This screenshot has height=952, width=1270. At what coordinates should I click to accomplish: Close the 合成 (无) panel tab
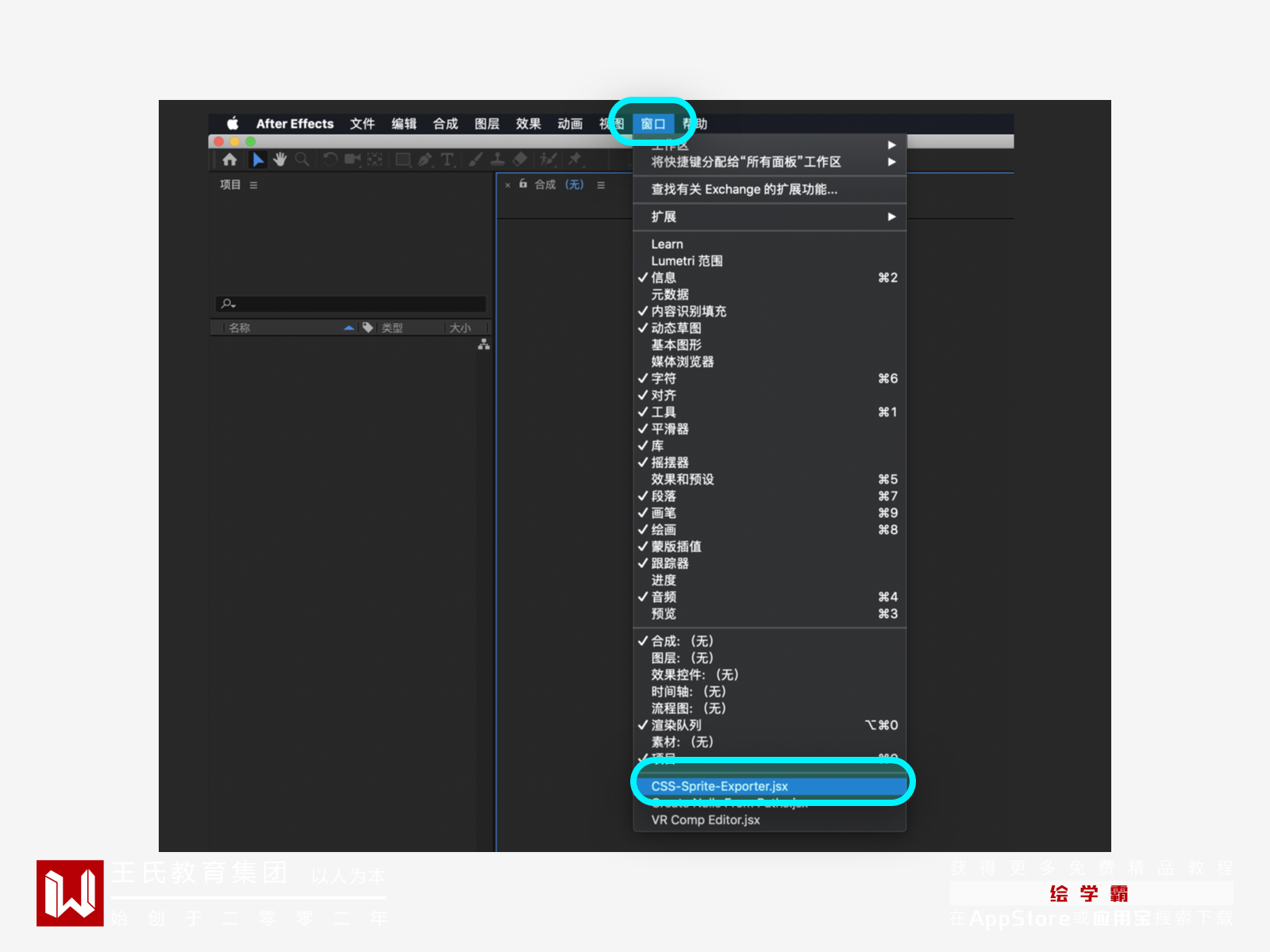[x=508, y=186]
